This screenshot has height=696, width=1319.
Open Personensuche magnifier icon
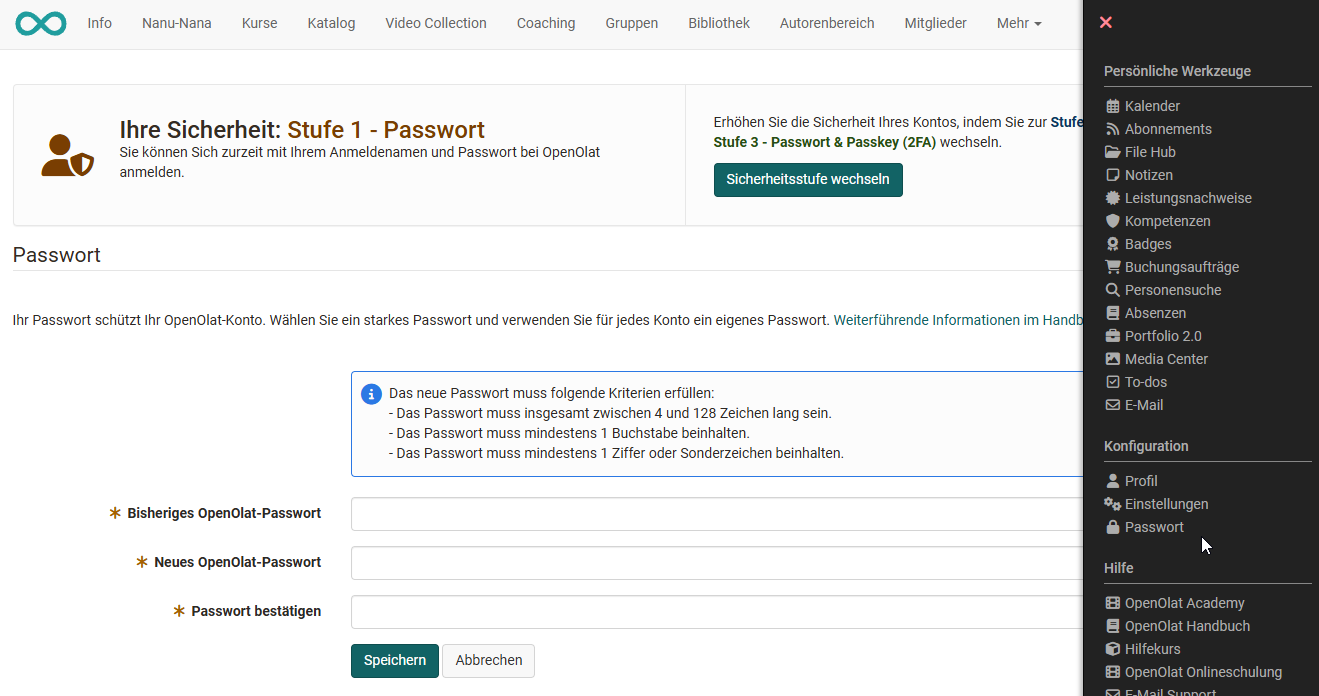click(x=1112, y=290)
